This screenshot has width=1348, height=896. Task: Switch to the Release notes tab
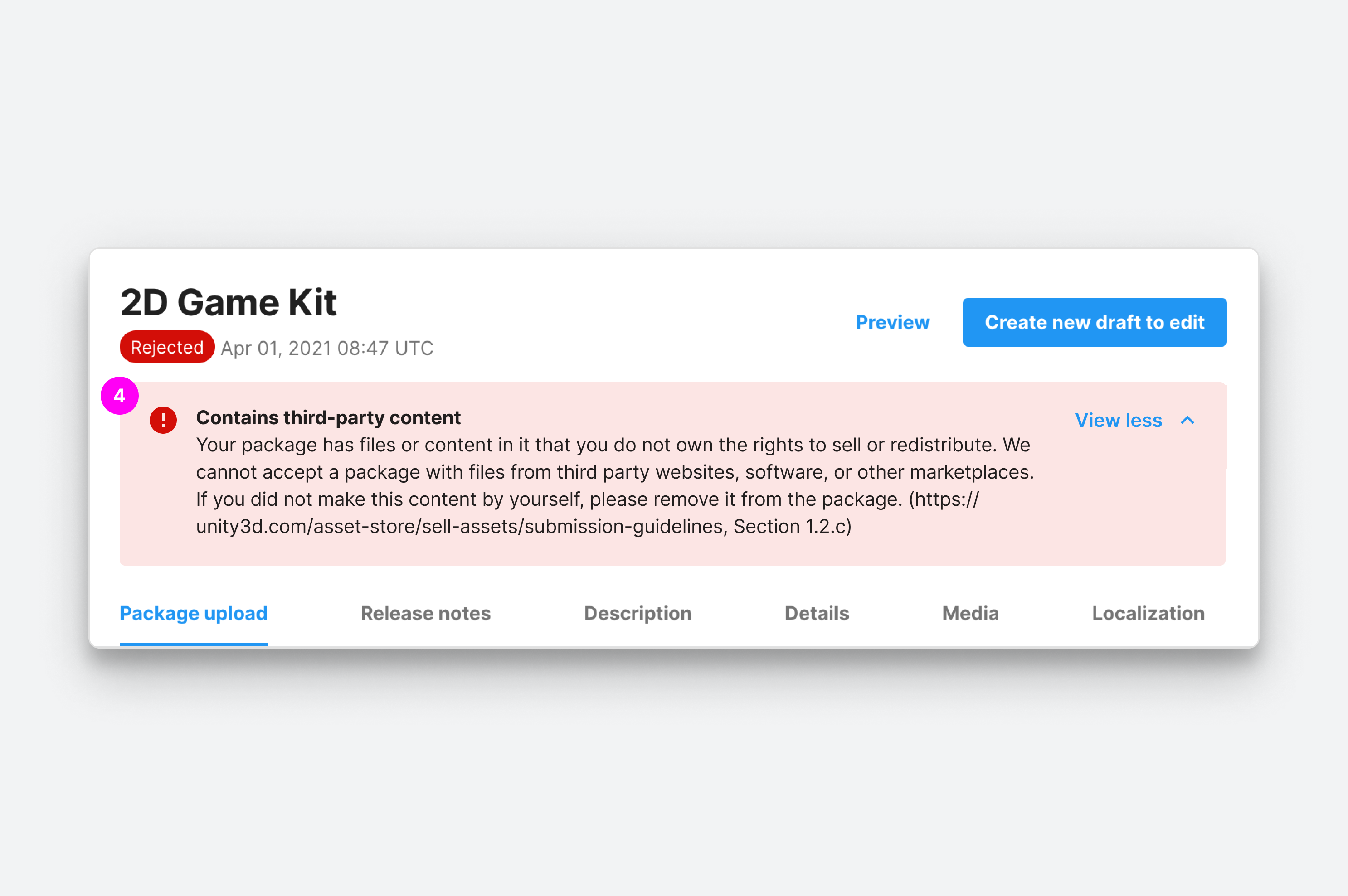[425, 613]
